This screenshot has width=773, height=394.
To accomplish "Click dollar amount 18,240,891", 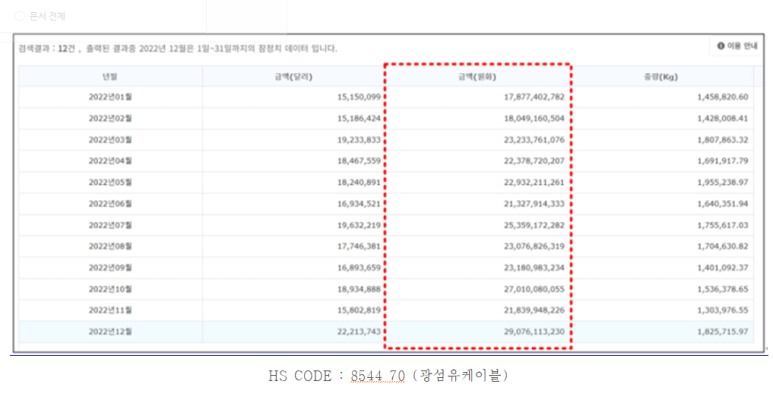I will (x=359, y=182).
